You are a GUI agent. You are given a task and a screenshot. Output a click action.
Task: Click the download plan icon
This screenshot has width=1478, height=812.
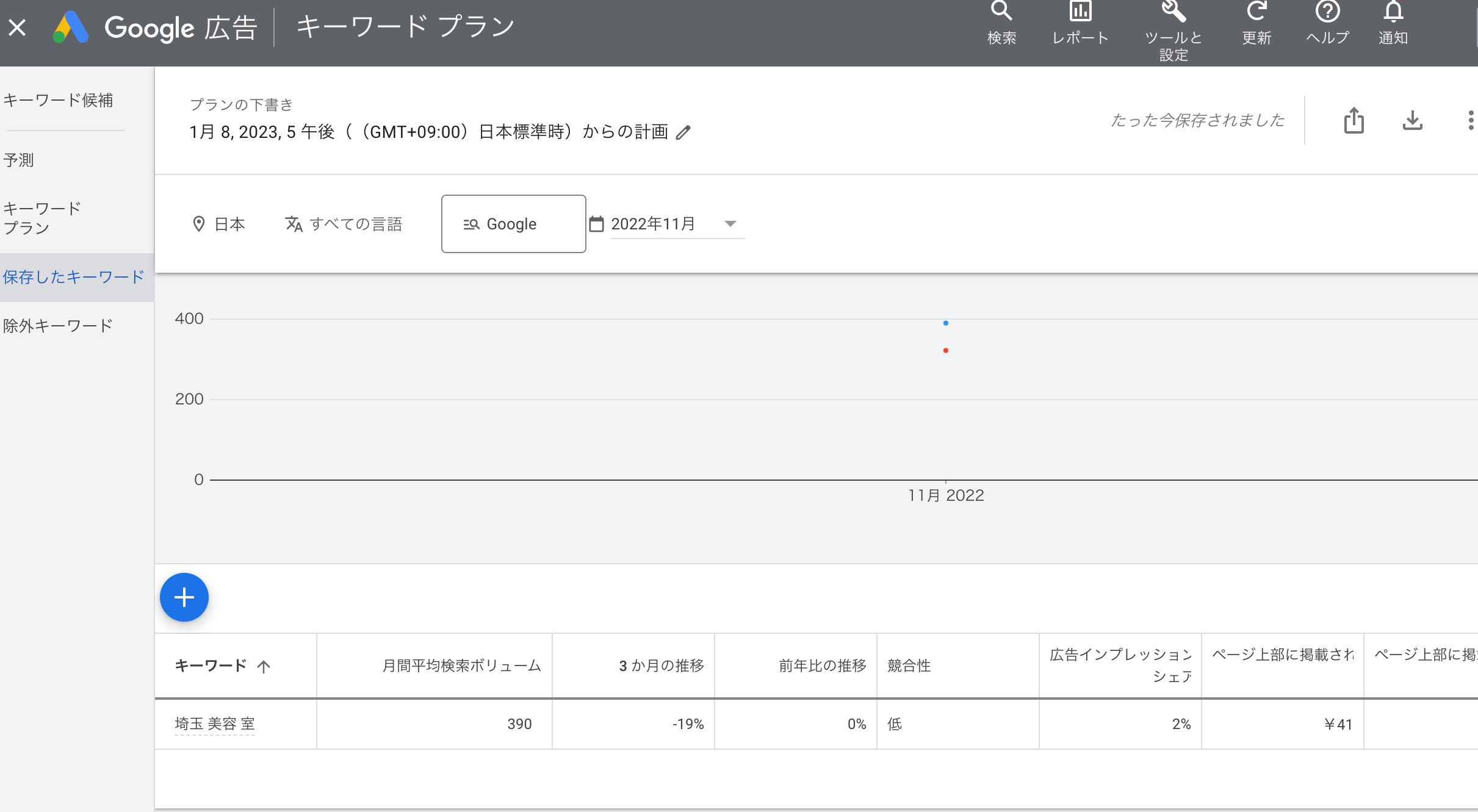click(x=1412, y=120)
